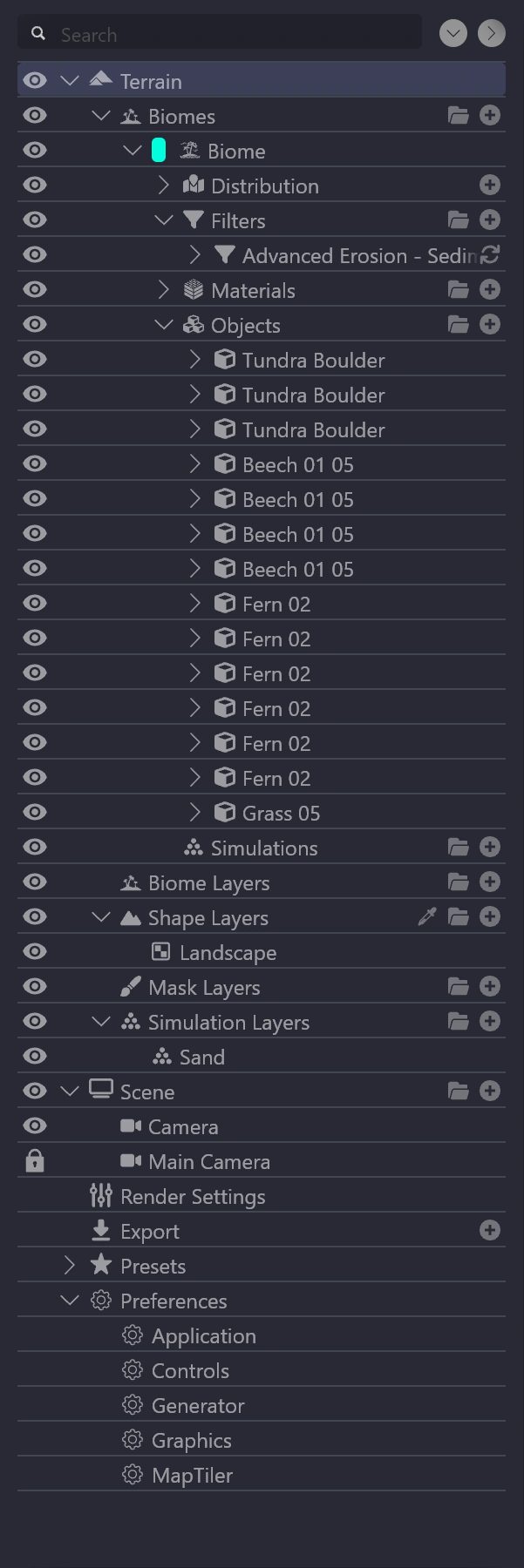524x1568 pixels.
Task: Expand the Materials group
Action: point(164,290)
